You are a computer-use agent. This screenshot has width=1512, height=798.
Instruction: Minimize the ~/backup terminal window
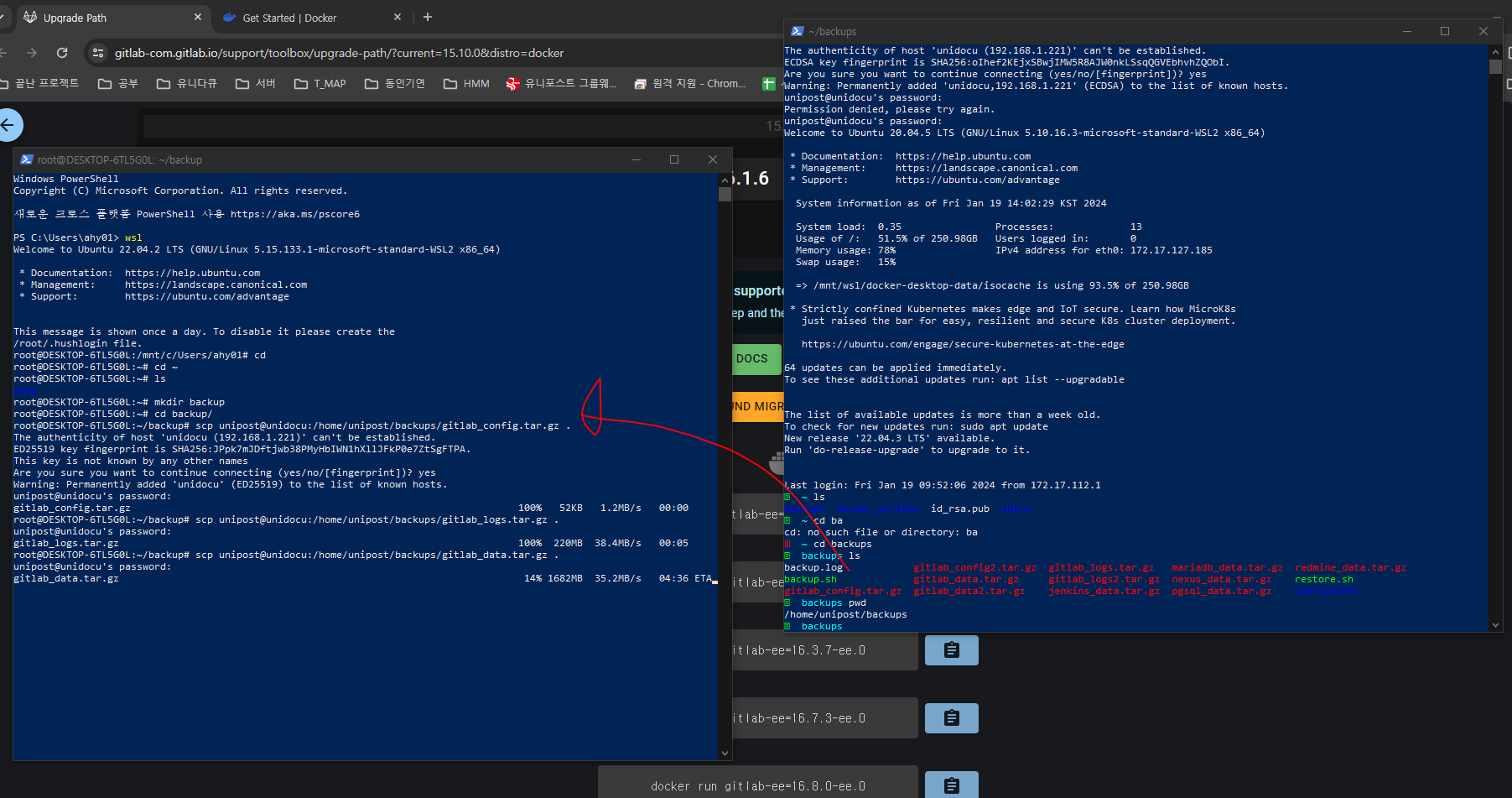(x=636, y=159)
